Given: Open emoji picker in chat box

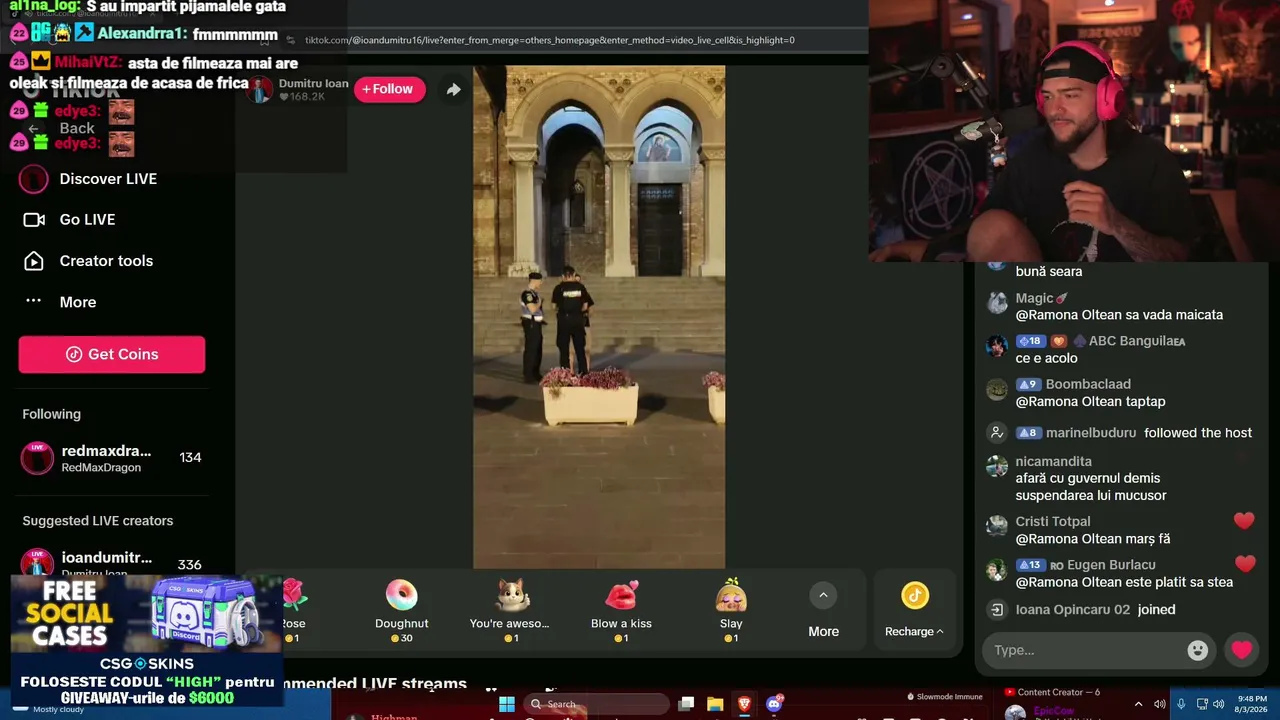Looking at the screenshot, I should click(x=1197, y=650).
